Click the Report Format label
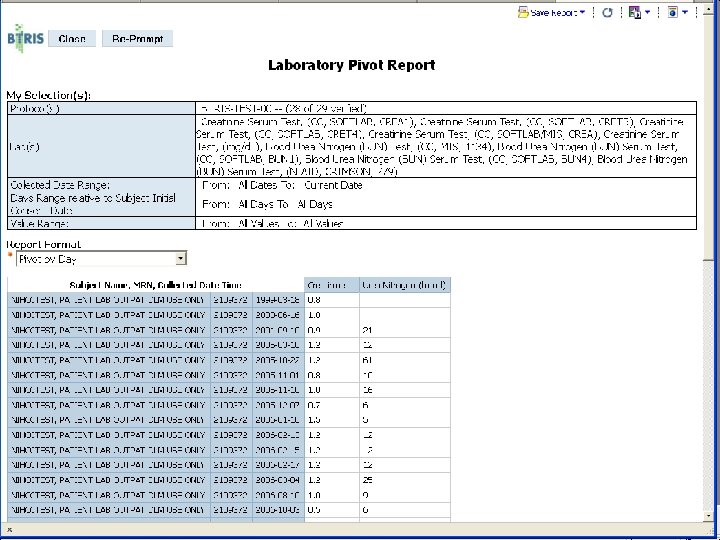The height and width of the screenshot is (540, 720). pyautogui.click(x=44, y=244)
